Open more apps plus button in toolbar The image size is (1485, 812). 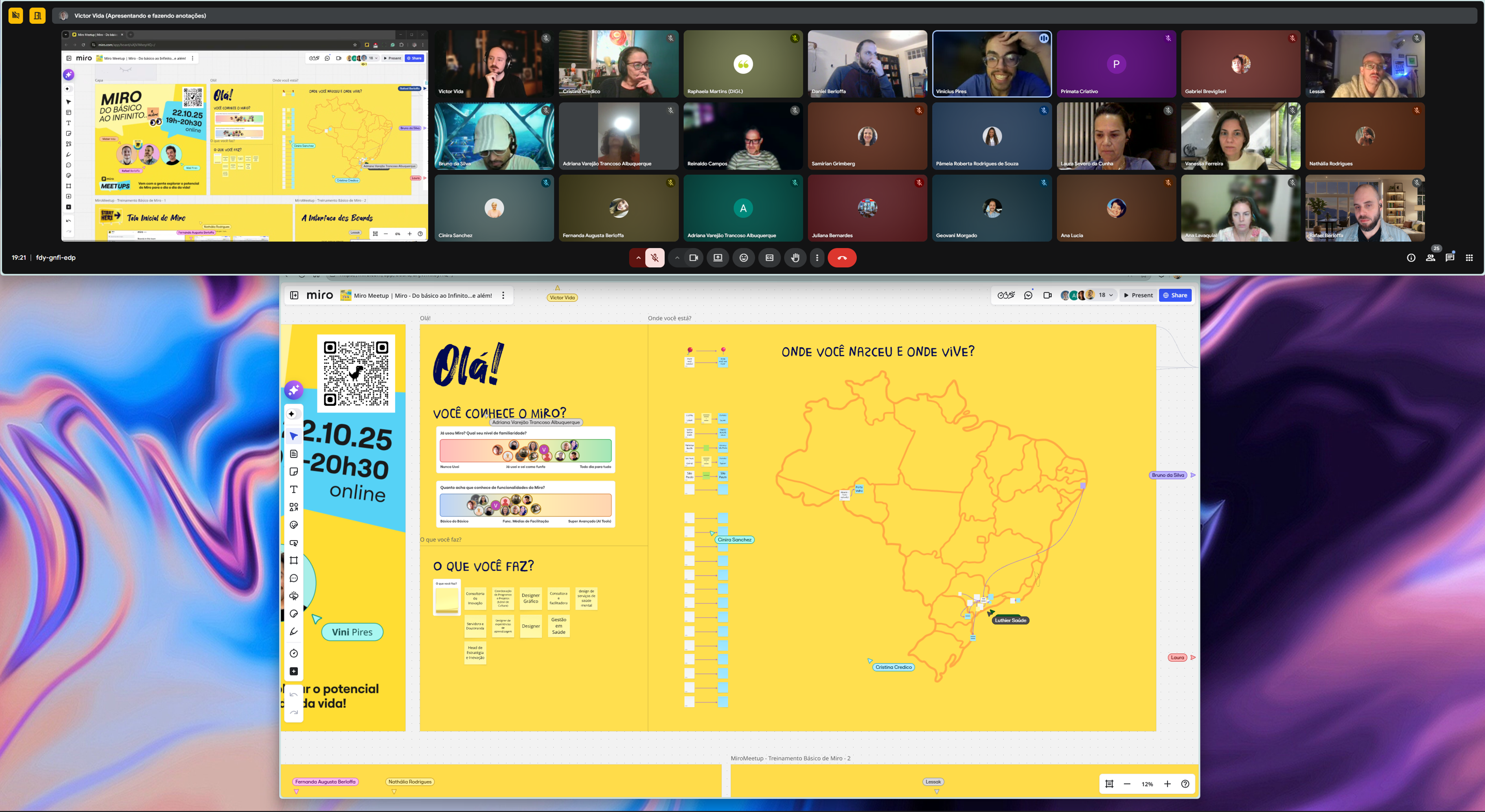(x=293, y=671)
